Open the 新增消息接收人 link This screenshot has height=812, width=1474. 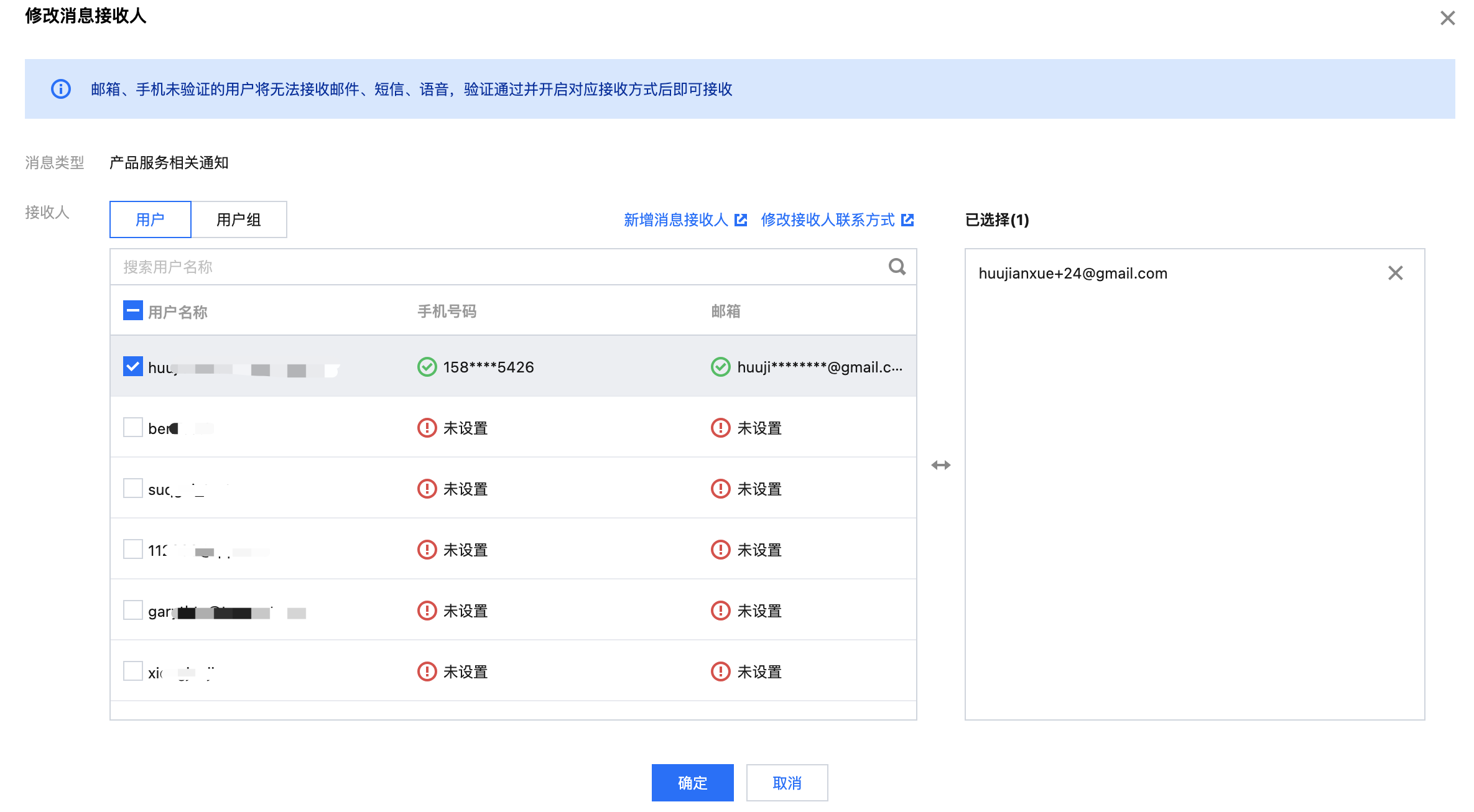pos(675,219)
